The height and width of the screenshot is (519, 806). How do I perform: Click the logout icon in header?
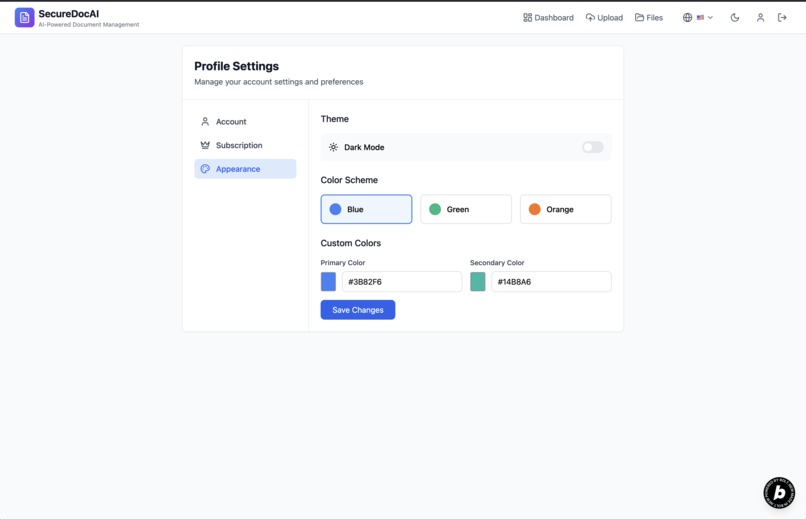(x=782, y=17)
